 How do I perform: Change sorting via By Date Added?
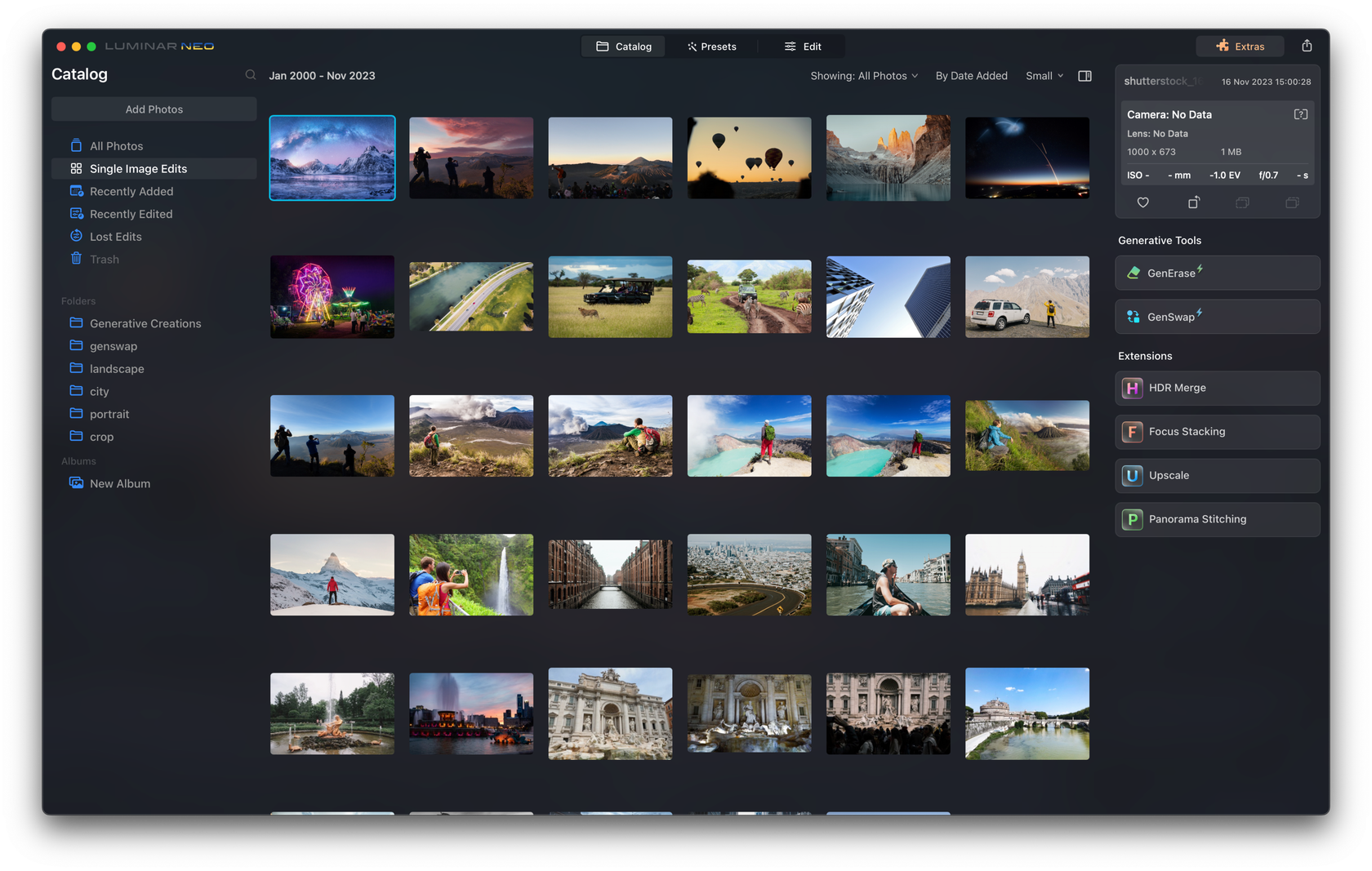(x=972, y=75)
